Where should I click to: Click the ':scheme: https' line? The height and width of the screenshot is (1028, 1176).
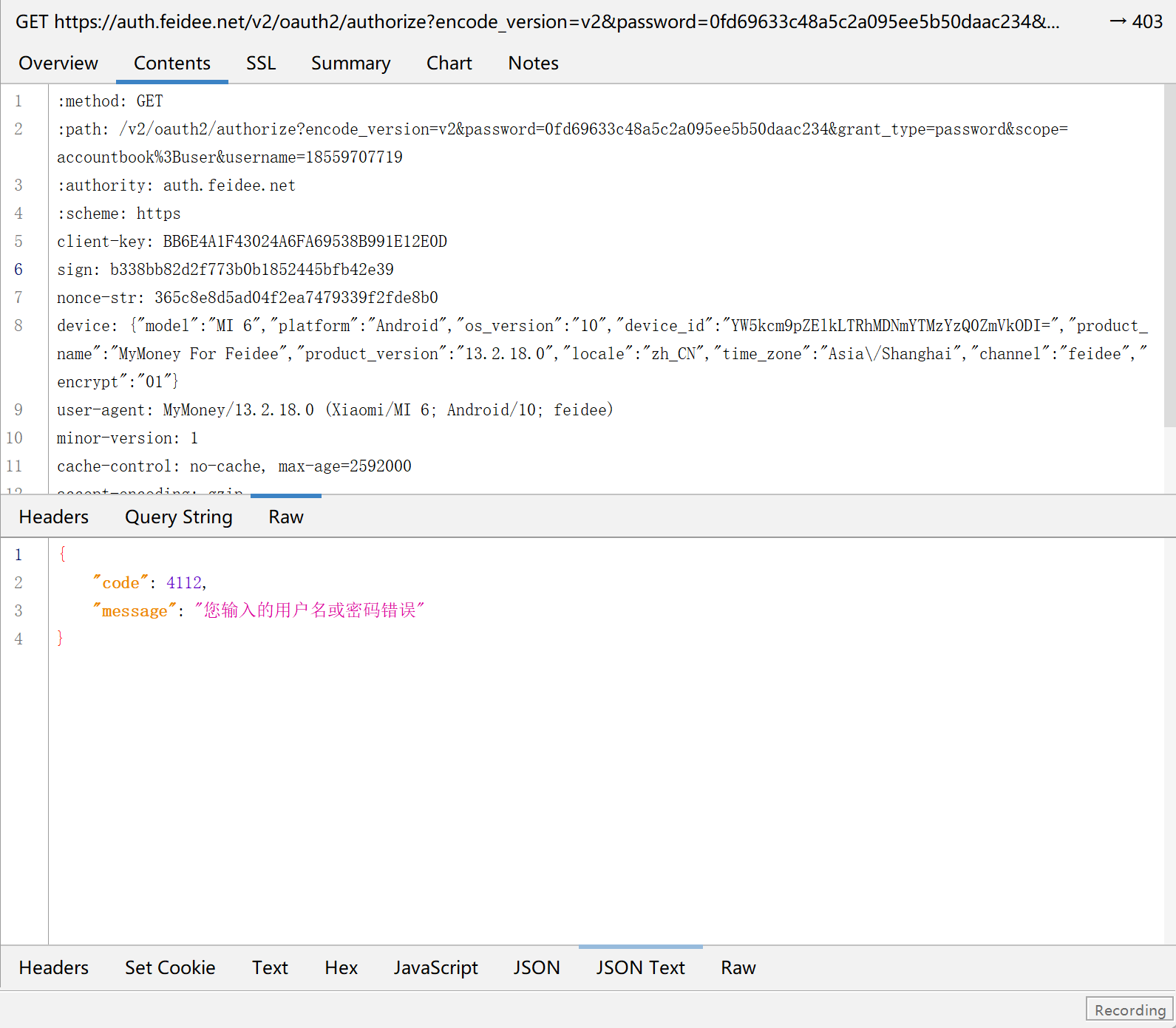pyautogui.click(x=119, y=214)
